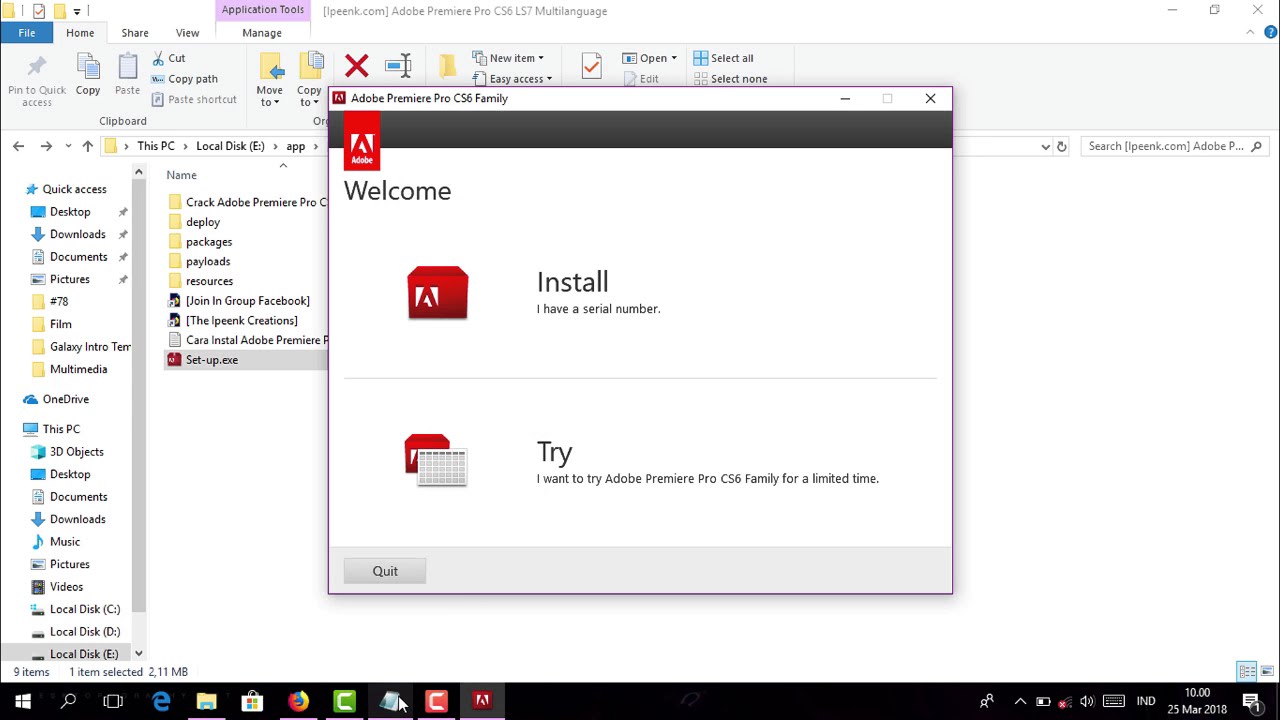1280x720 pixels.
Task: Switch to the Share ribbon tab
Action: (x=135, y=33)
